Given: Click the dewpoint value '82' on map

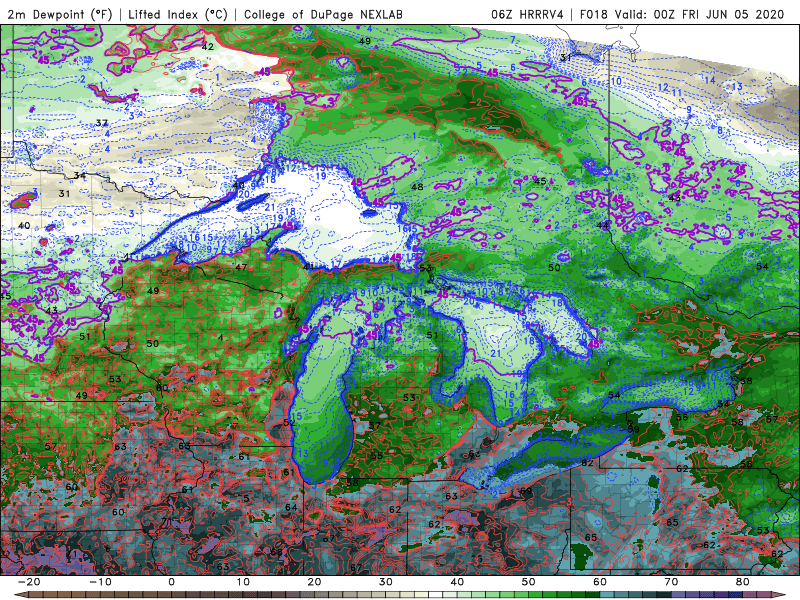Looking at the screenshot, I should point(587,463).
